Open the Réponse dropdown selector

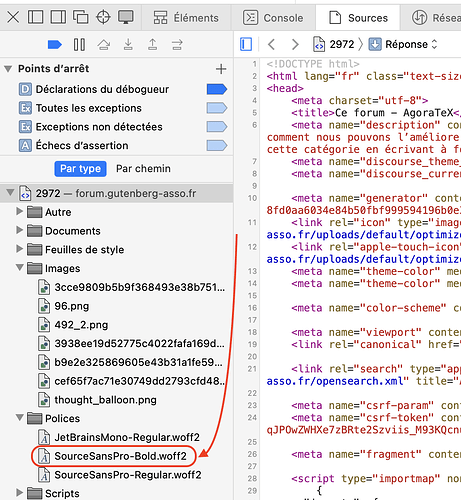point(403,44)
